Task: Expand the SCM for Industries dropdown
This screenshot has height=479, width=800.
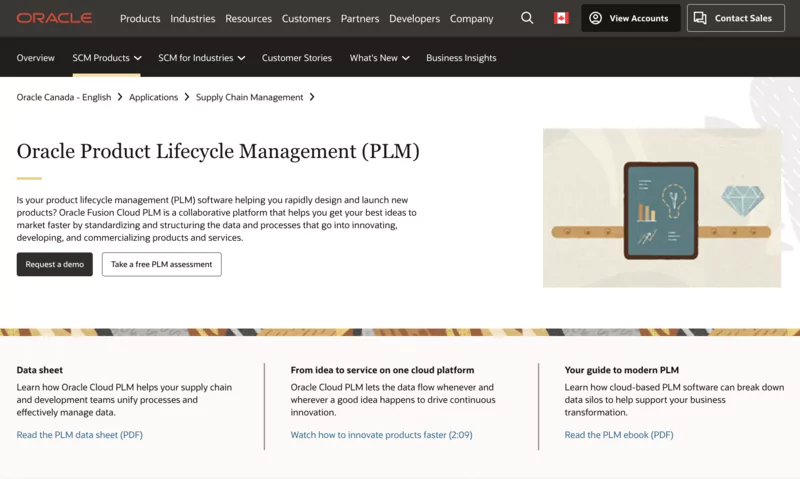Action: pos(202,58)
